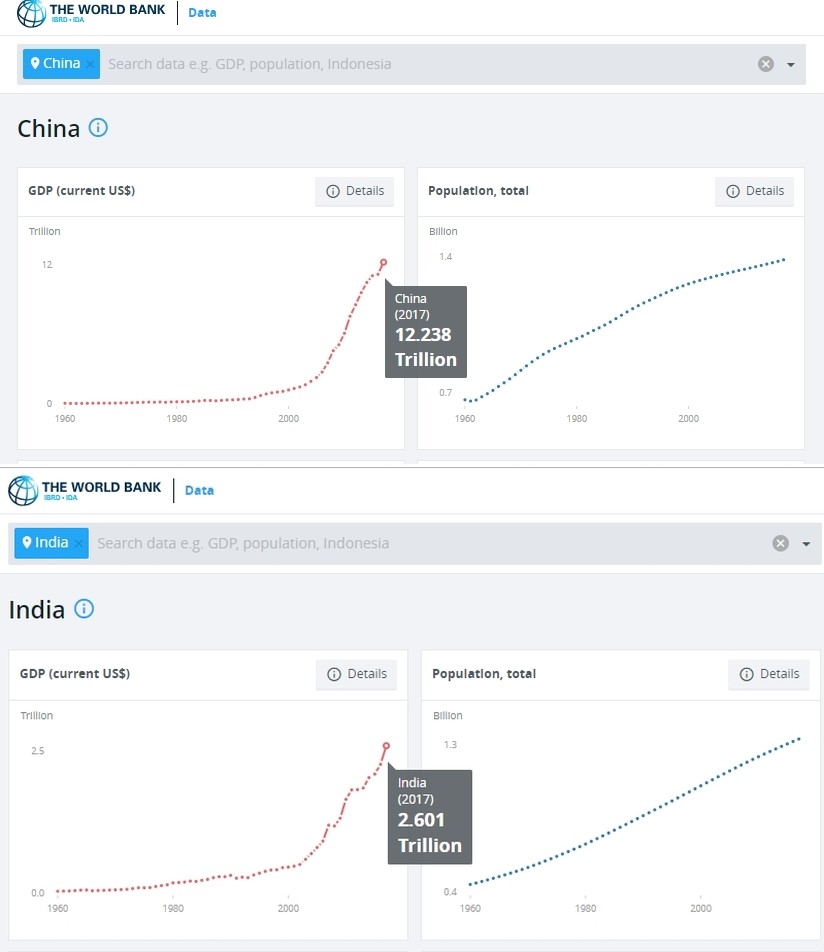Clear the India search bar with the circled X
The height and width of the screenshot is (952, 824).
pyautogui.click(x=780, y=543)
